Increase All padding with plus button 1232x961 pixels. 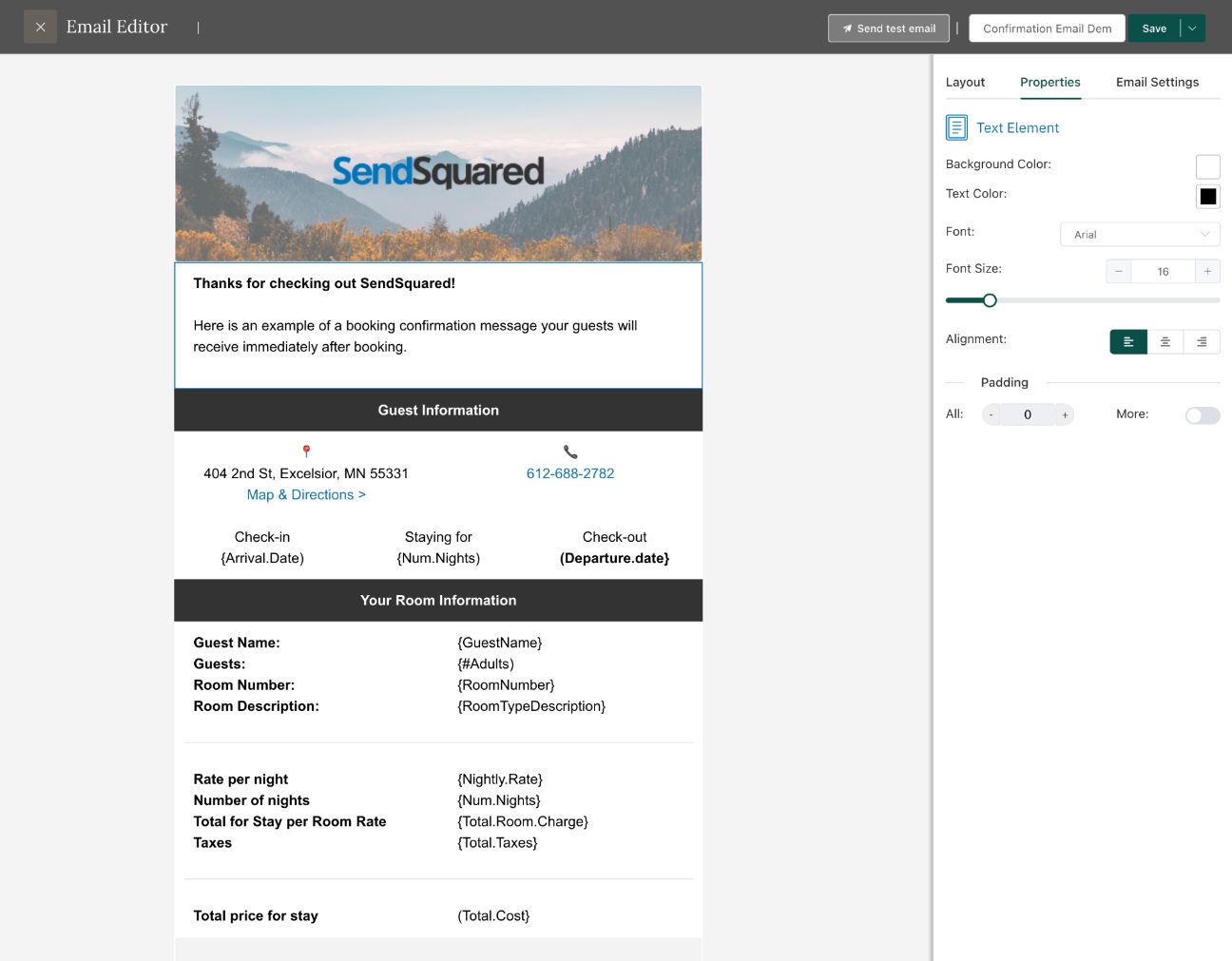[1065, 415]
